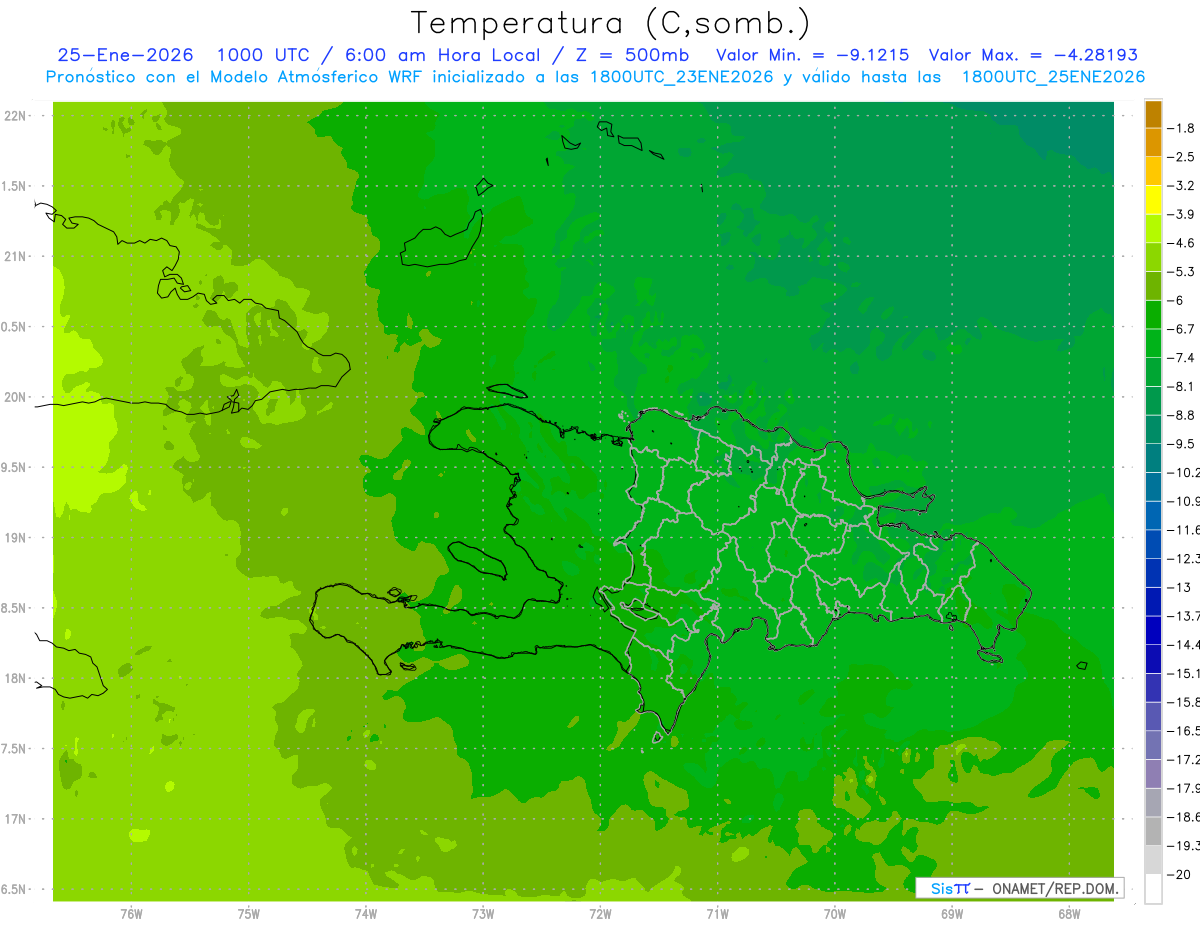
Task: Click the 'SisTT - ONAMET/REP.DOM.' credit label
Action: pyautogui.click(x=1019, y=888)
